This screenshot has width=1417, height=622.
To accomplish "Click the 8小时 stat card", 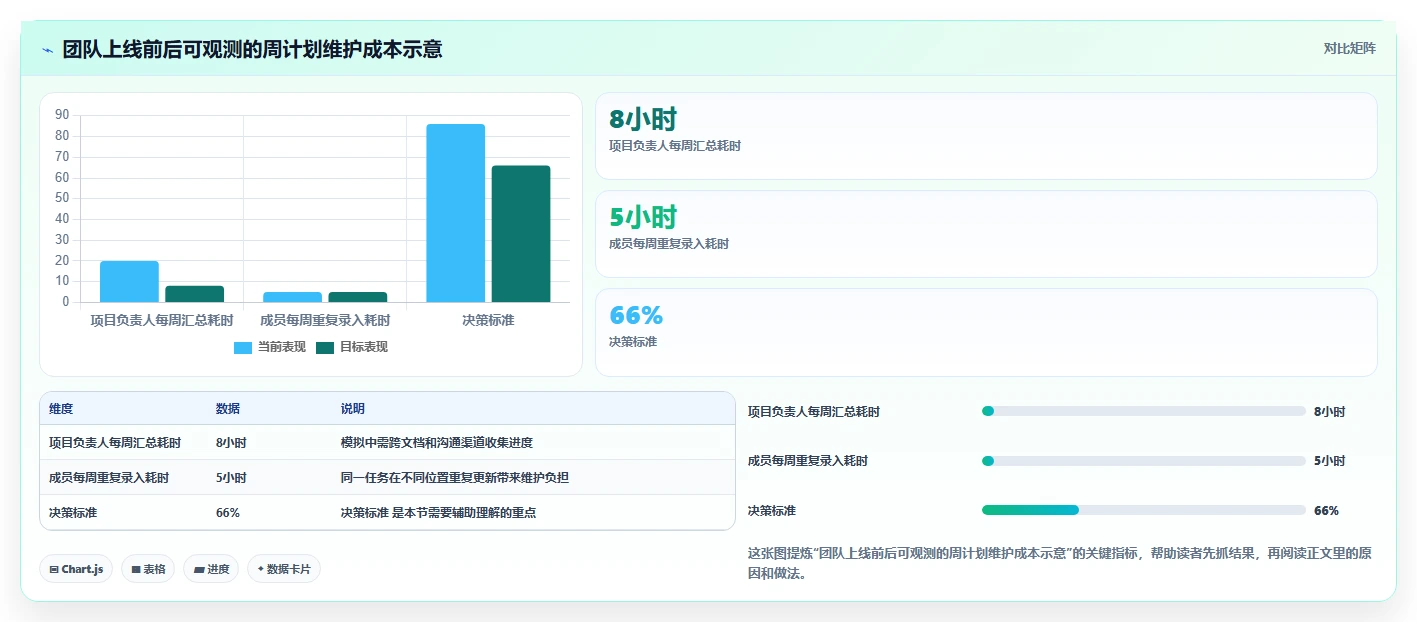I will (x=986, y=136).
